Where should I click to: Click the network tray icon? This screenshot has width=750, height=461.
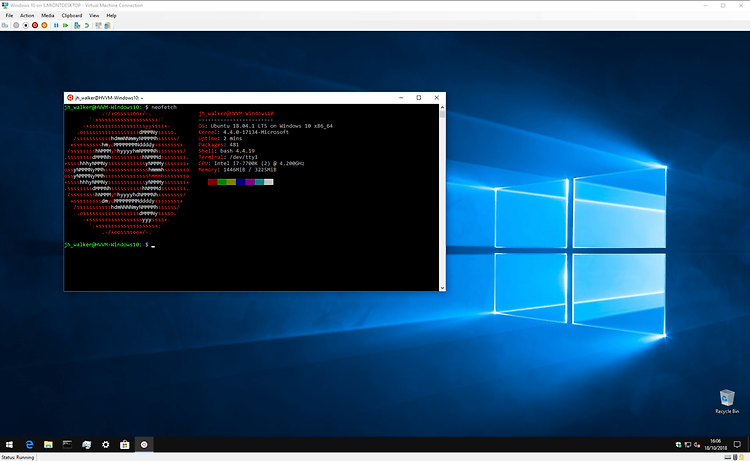(687, 445)
